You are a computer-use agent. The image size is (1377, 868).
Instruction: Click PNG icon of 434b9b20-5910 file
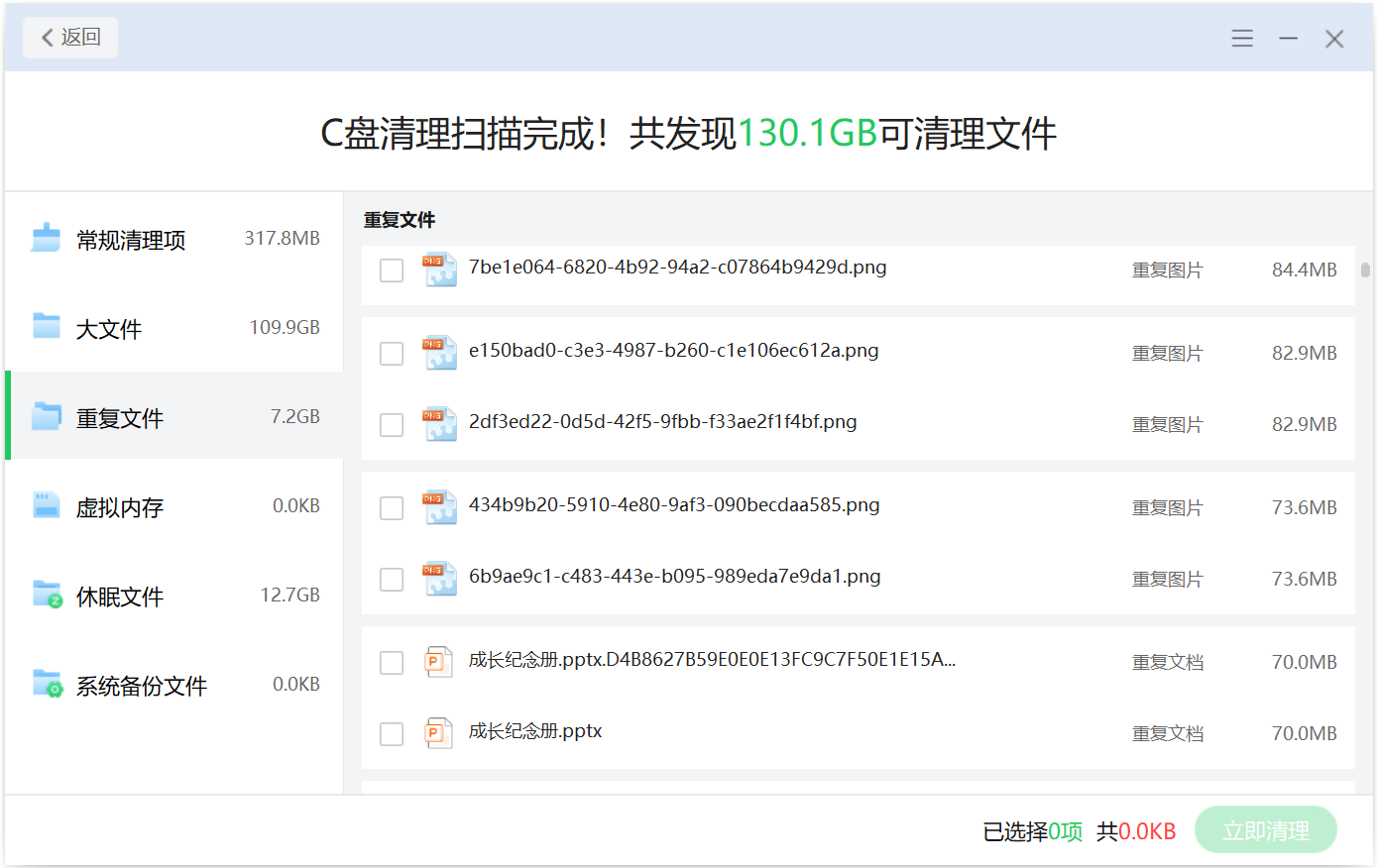point(439,507)
